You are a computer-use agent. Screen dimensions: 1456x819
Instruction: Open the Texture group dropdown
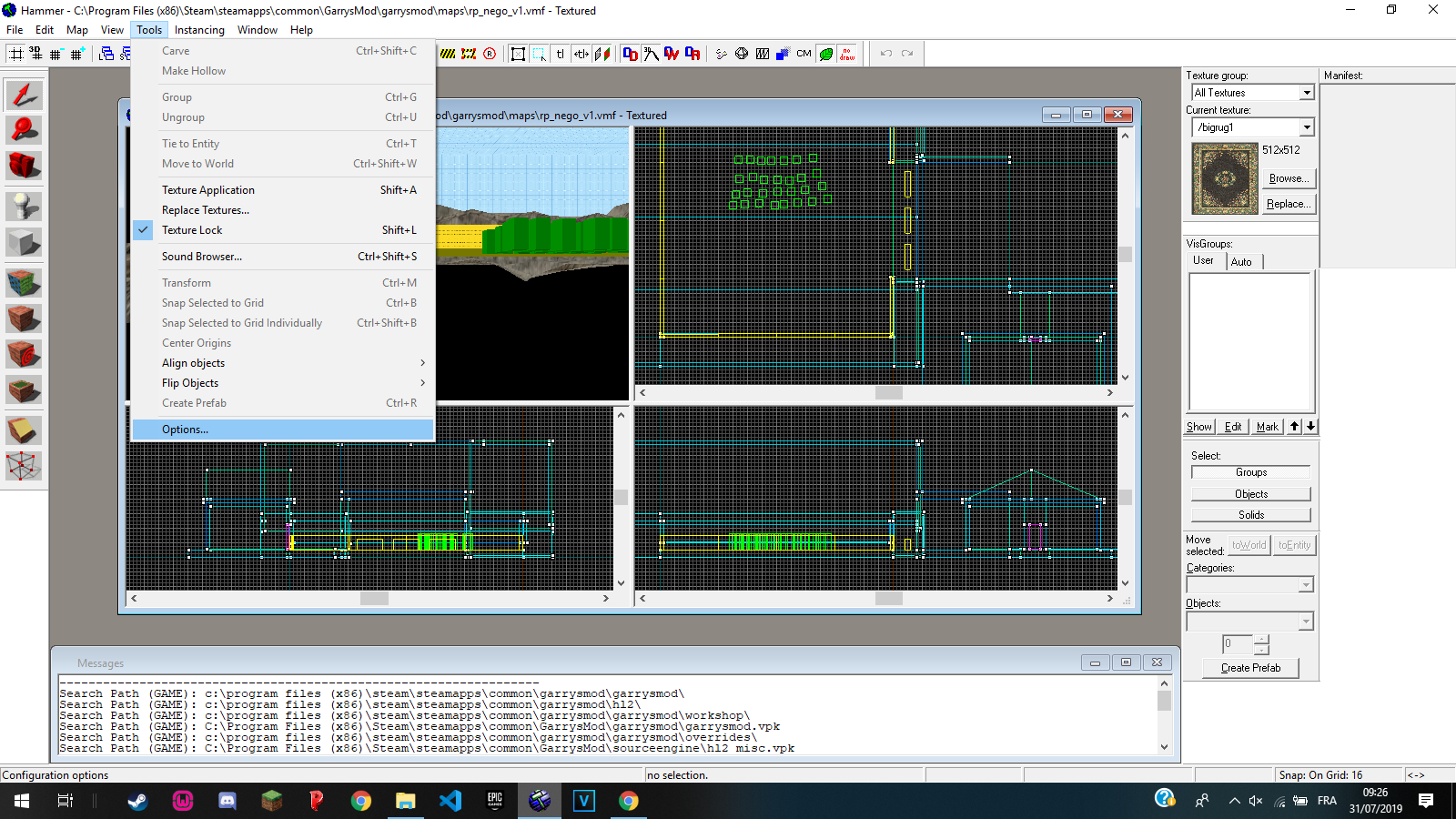pyautogui.click(x=1307, y=93)
